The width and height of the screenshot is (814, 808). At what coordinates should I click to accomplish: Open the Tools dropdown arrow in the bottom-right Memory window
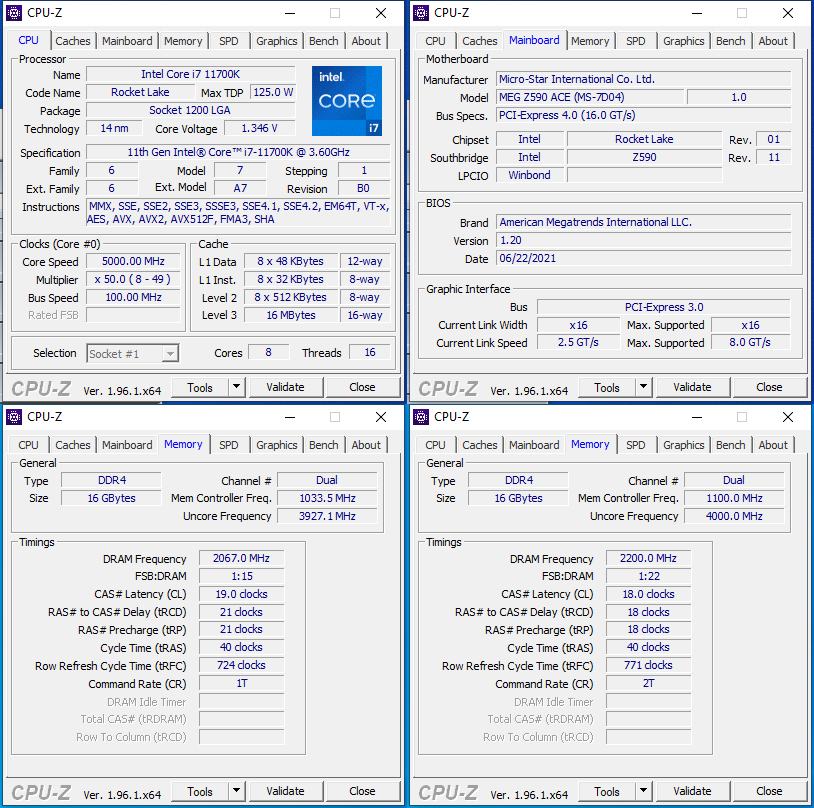643,791
